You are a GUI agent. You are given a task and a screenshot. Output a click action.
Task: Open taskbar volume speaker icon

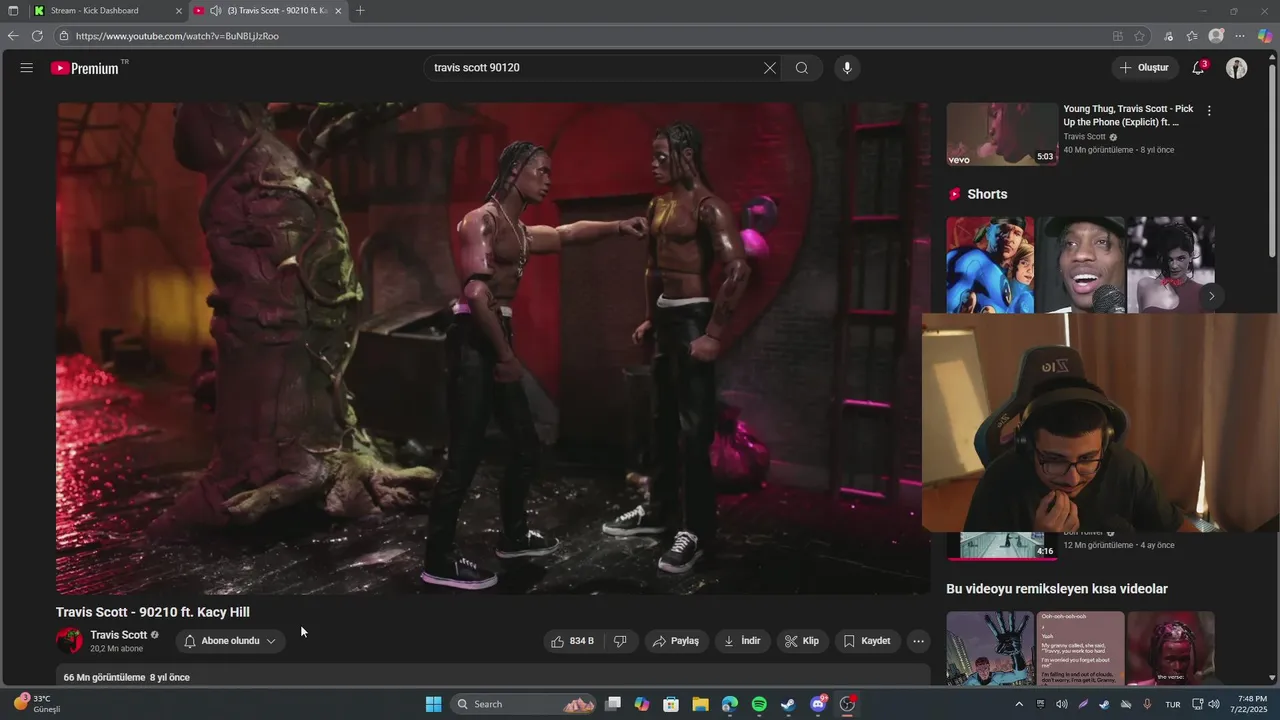[1214, 704]
